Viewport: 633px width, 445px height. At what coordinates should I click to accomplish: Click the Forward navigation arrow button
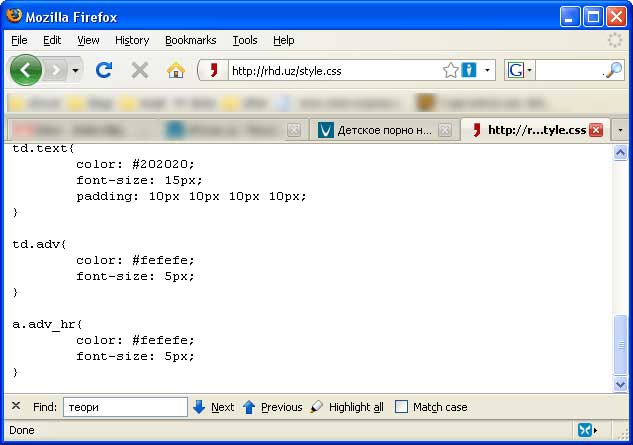coord(55,70)
